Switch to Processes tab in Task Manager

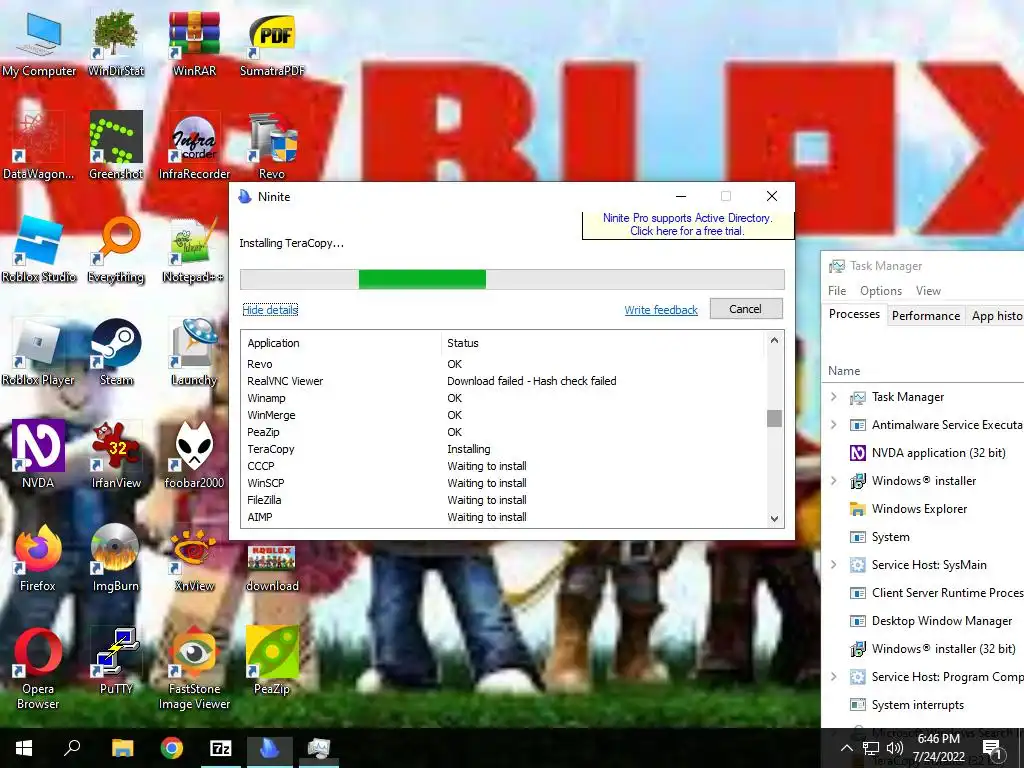(x=854, y=314)
